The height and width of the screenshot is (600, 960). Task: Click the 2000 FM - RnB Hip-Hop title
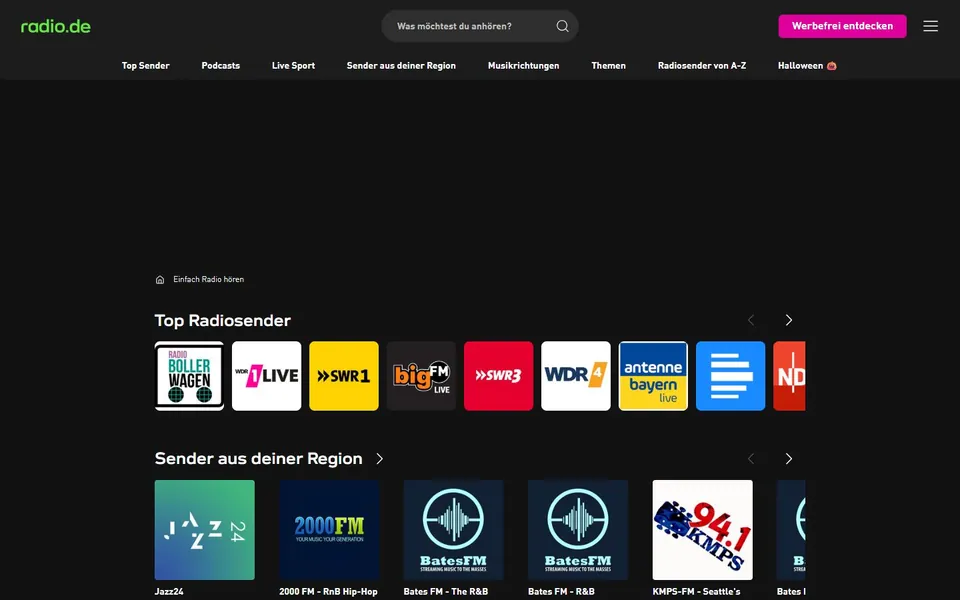click(x=328, y=591)
